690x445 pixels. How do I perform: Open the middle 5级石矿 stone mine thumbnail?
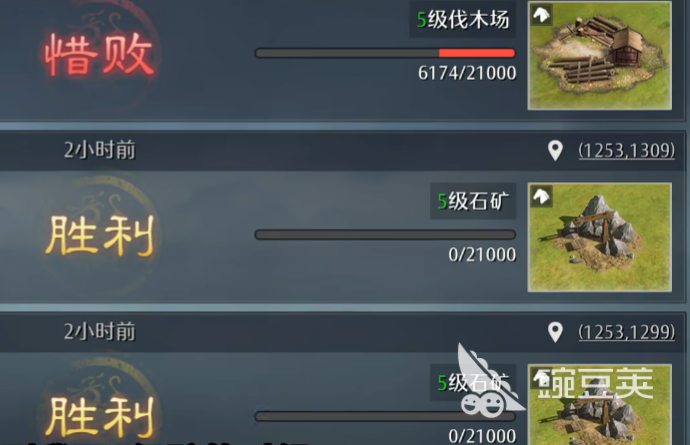tap(599, 237)
